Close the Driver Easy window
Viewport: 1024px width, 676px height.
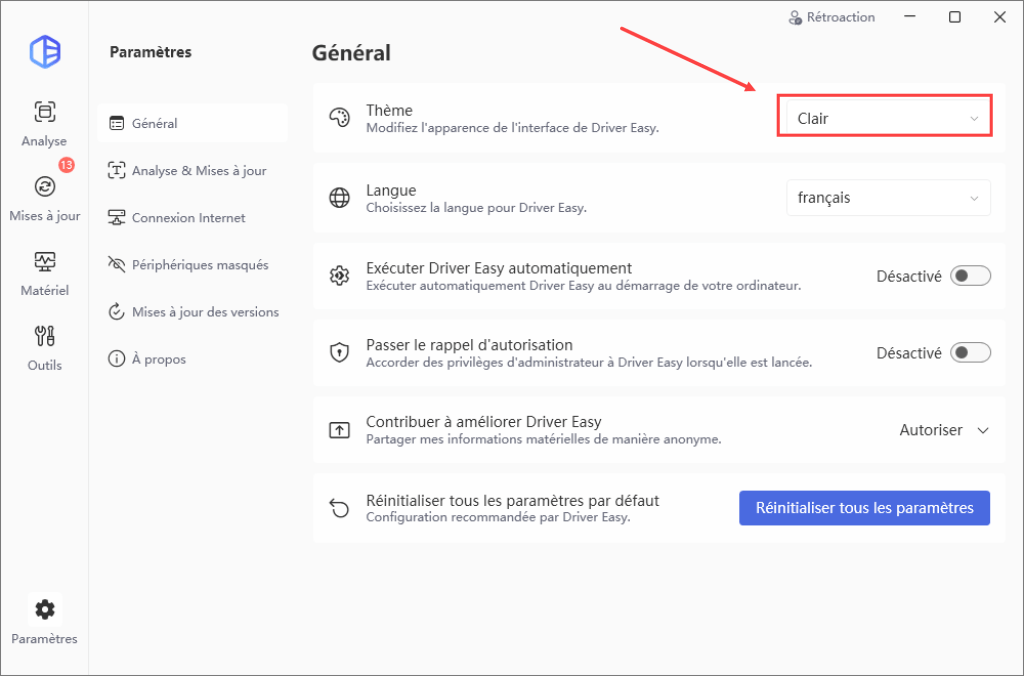(1000, 17)
